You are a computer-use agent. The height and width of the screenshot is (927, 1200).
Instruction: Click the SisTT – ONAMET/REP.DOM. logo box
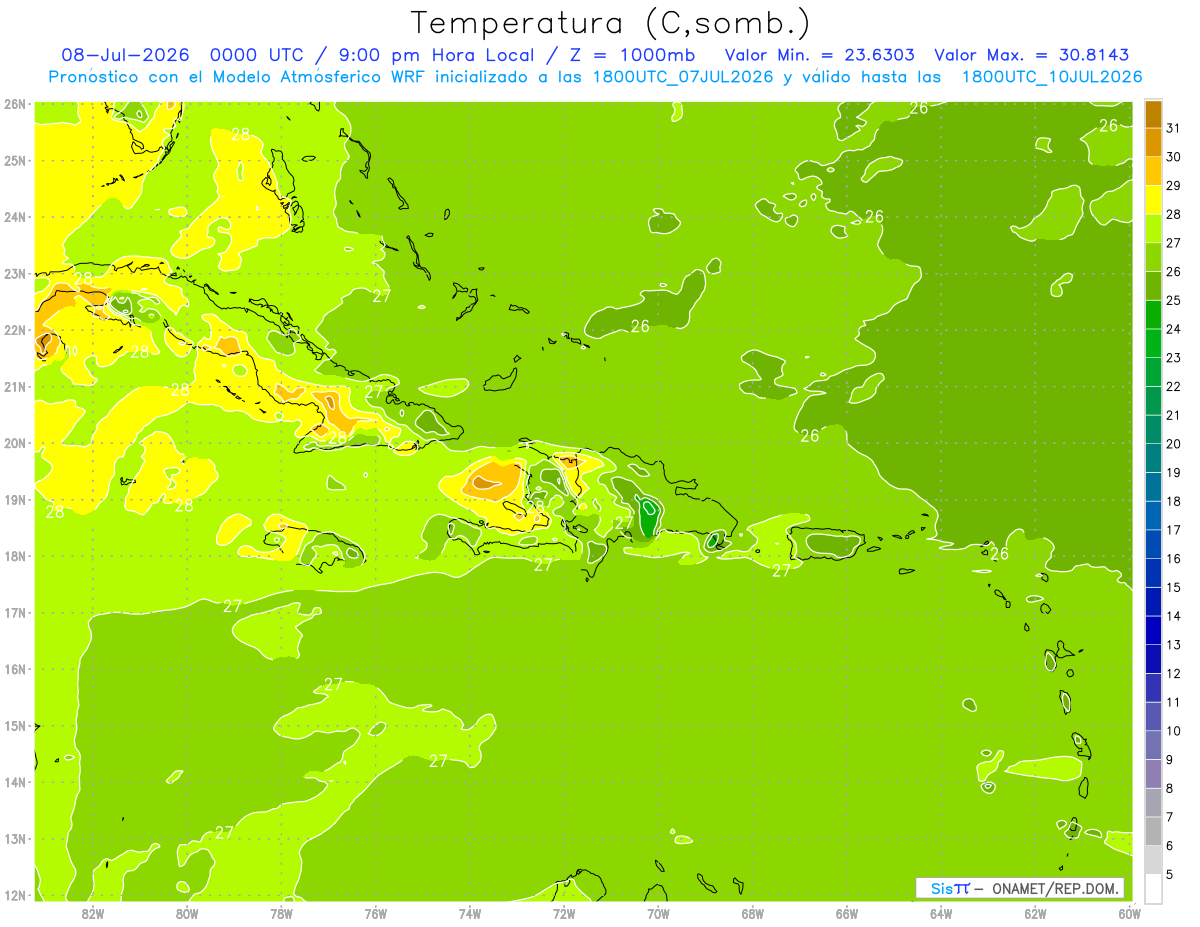[x=1020, y=888]
